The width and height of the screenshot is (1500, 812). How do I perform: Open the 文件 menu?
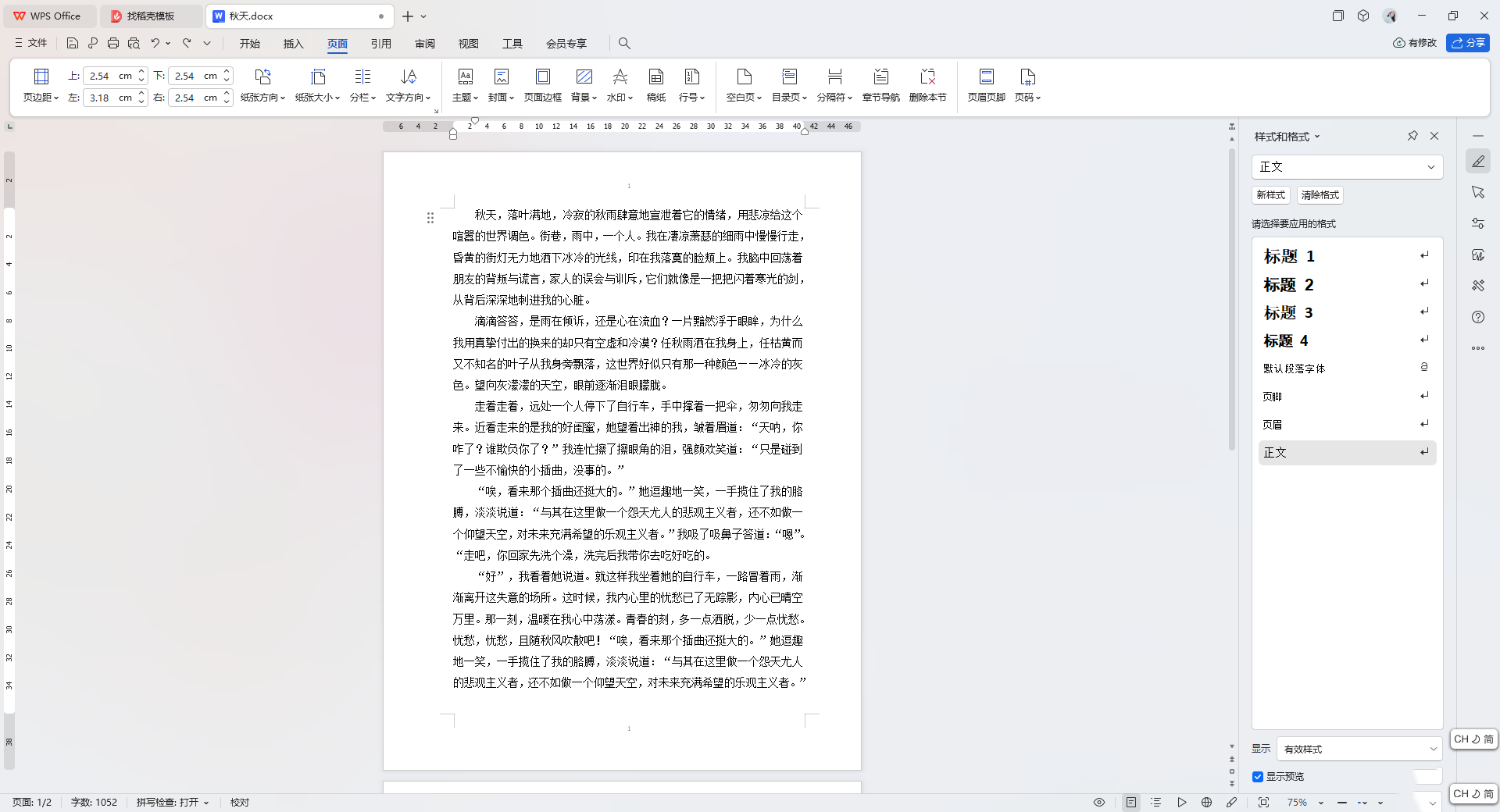[31, 43]
